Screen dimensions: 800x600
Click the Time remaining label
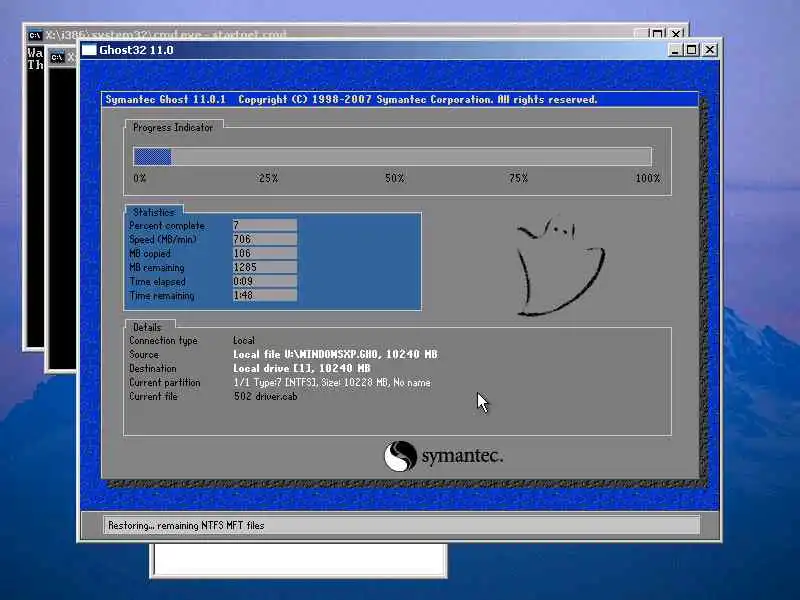coord(162,295)
